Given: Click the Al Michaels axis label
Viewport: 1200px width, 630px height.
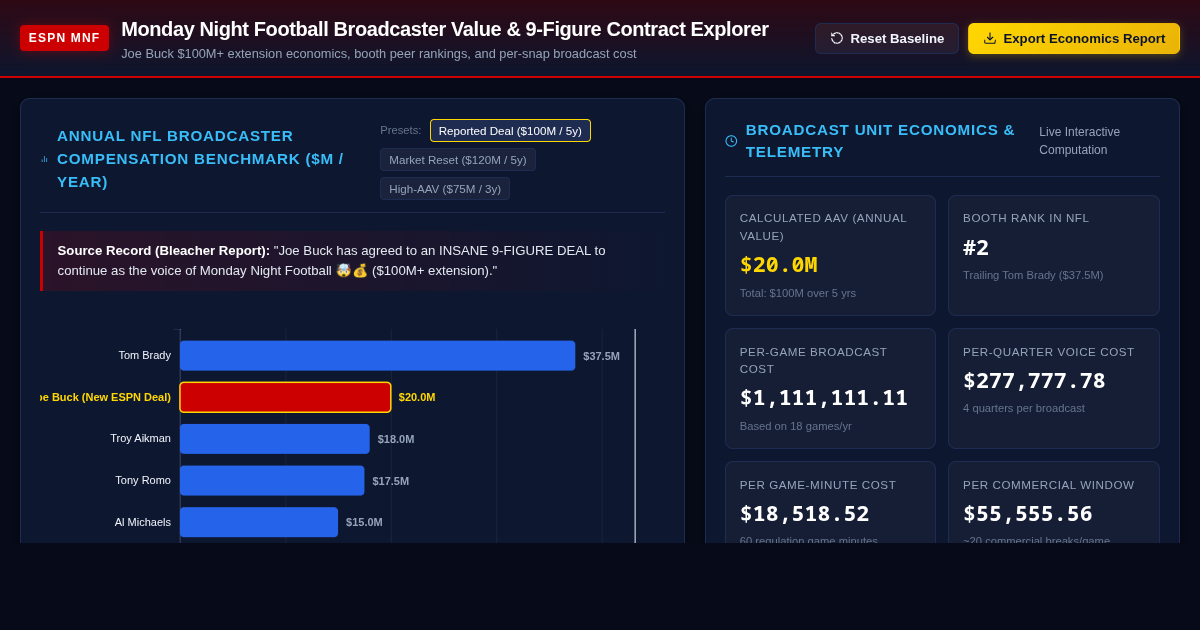Looking at the screenshot, I should click(x=143, y=522).
